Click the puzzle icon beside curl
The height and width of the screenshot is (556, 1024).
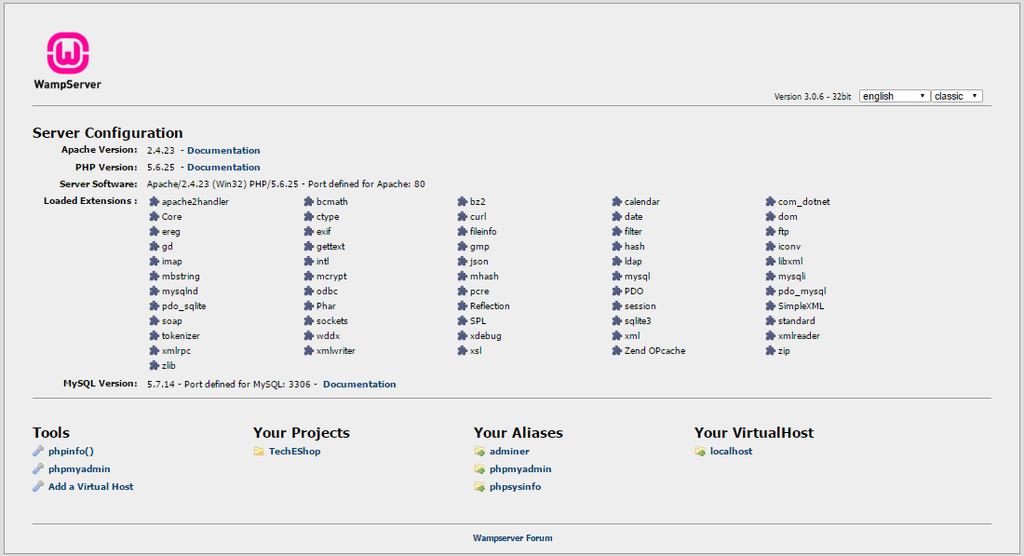click(x=462, y=216)
